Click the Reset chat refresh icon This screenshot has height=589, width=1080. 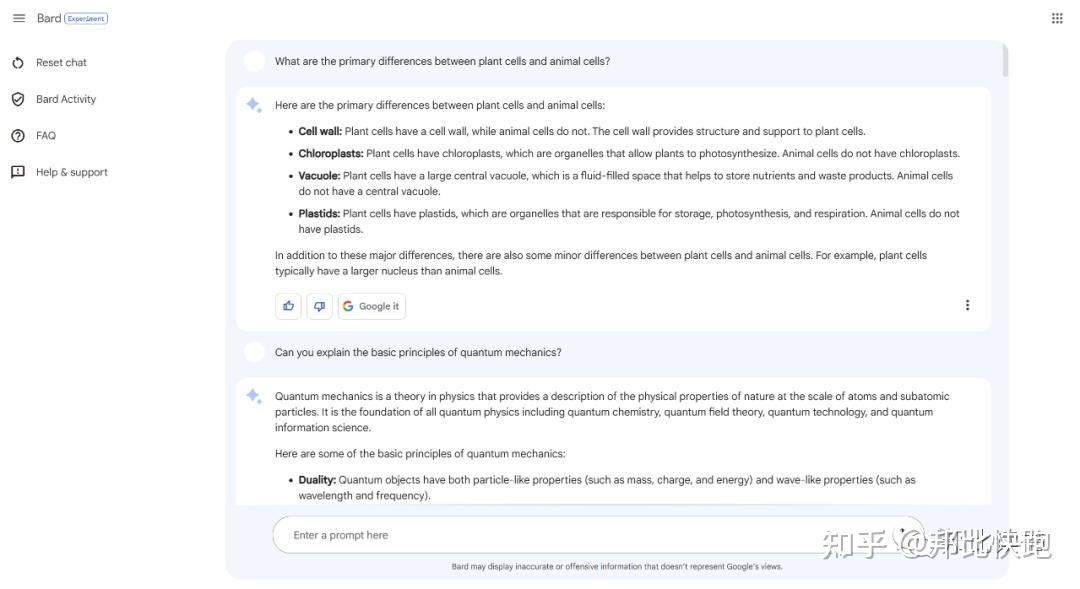(18, 63)
